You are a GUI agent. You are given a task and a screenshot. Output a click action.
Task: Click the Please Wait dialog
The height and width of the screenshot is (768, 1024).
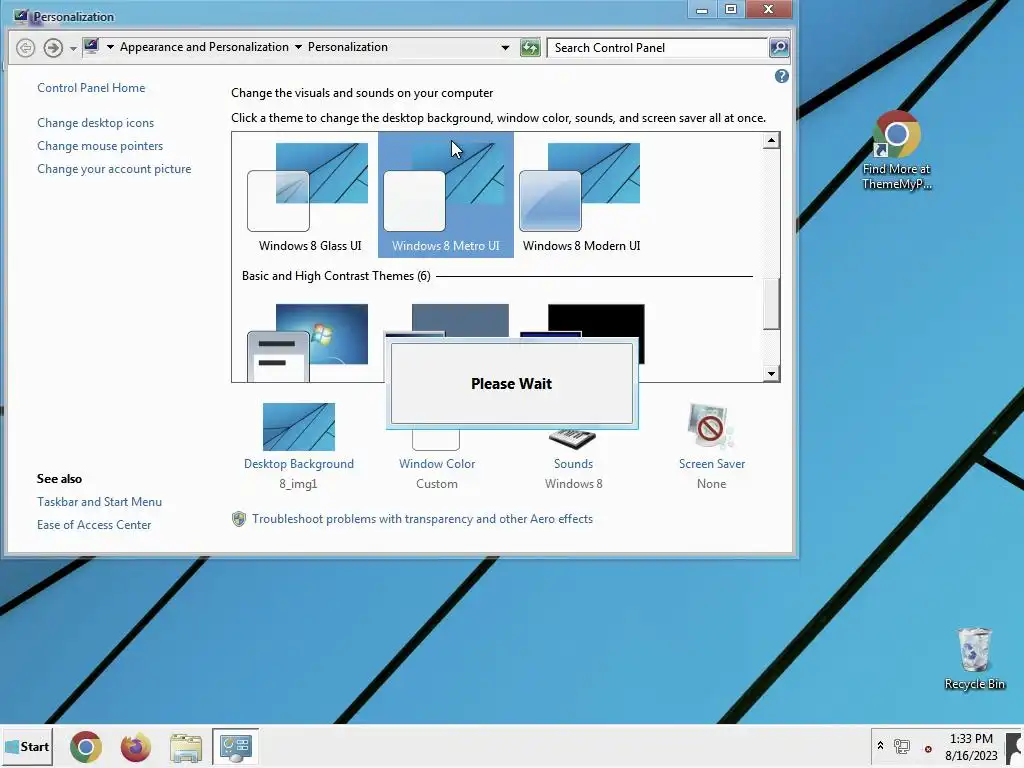pyautogui.click(x=511, y=383)
